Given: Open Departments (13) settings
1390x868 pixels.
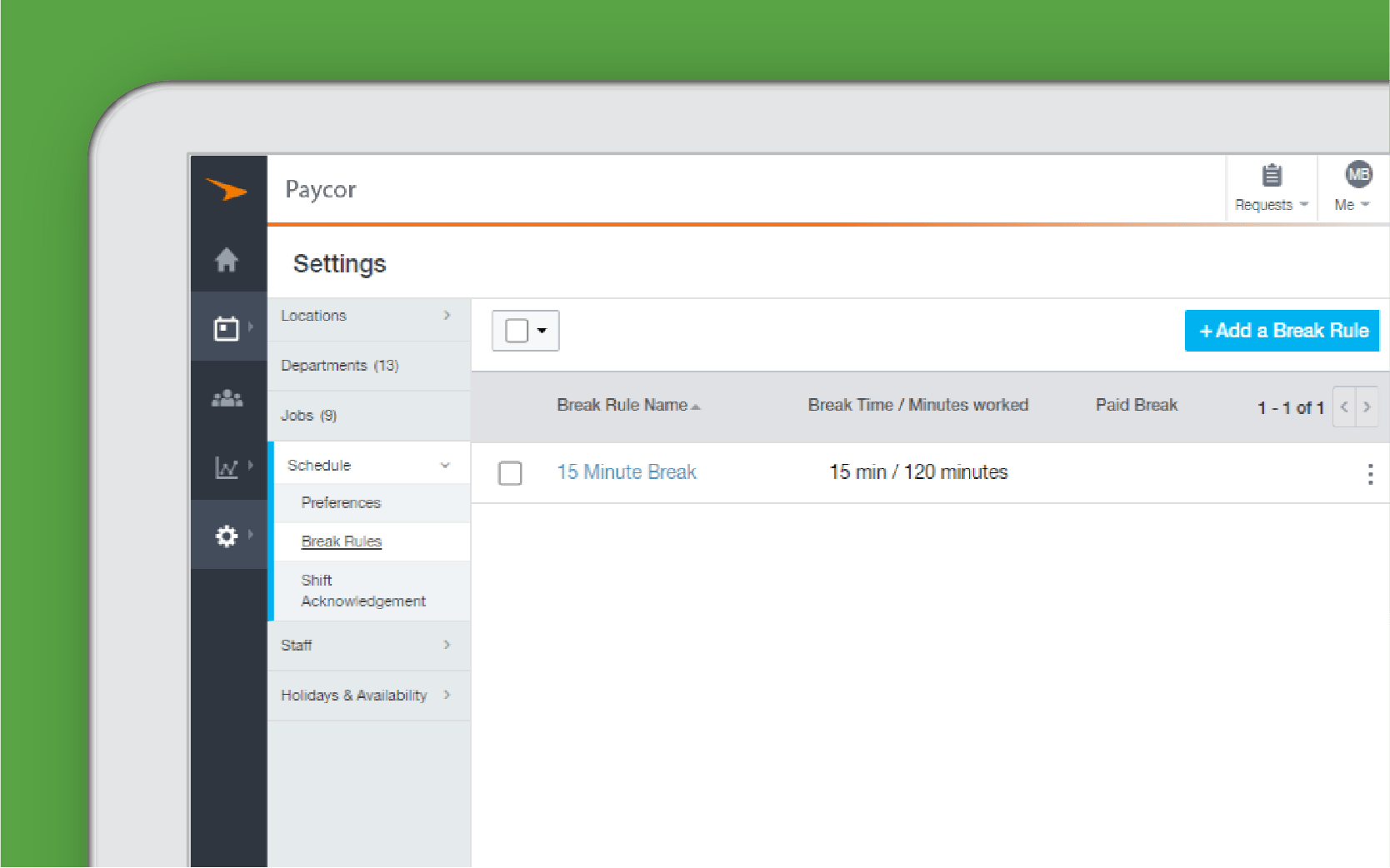Looking at the screenshot, I should (x=368, y=366).
